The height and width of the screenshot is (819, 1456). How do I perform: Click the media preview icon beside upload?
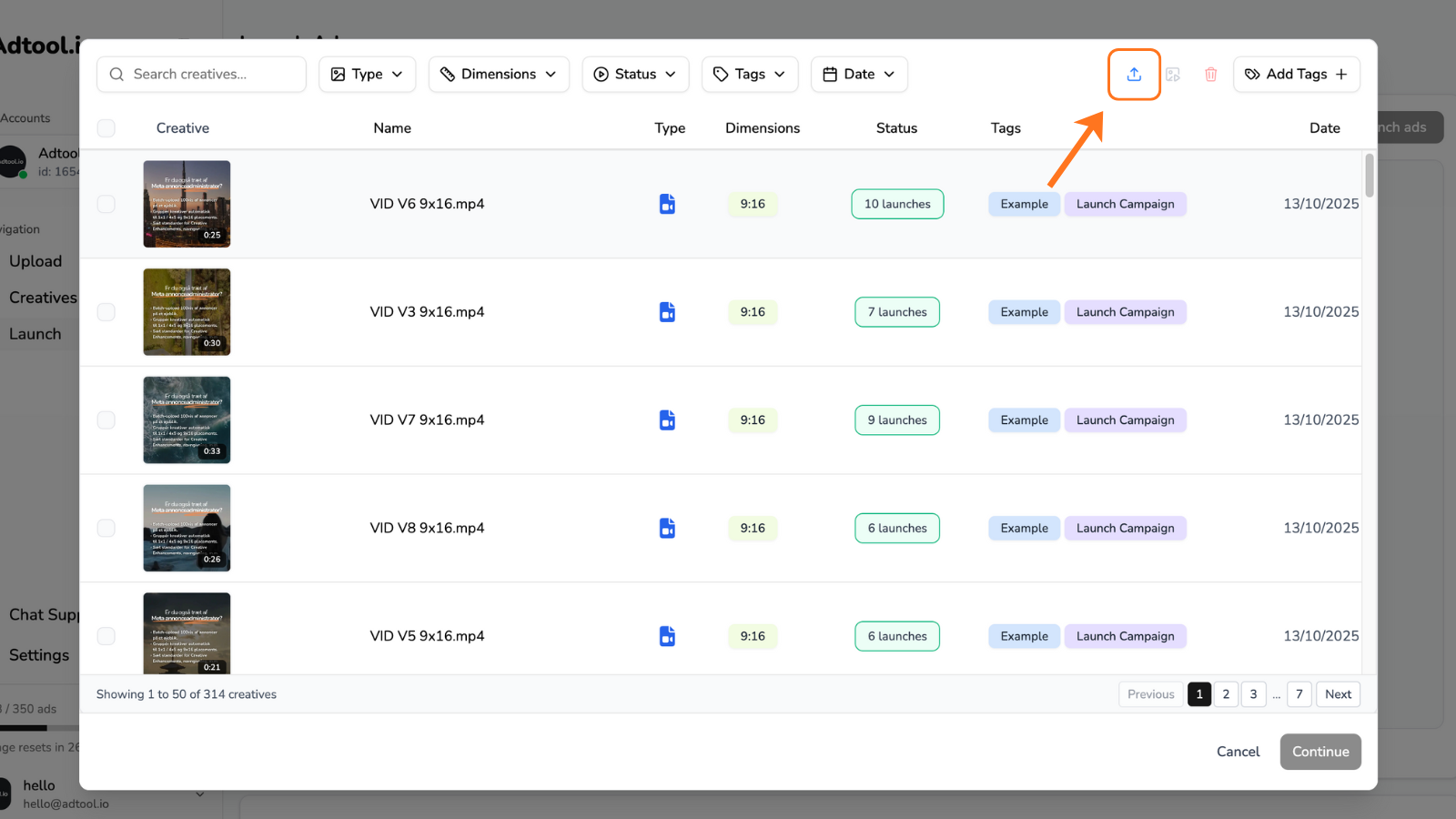tap(1172, 74)
